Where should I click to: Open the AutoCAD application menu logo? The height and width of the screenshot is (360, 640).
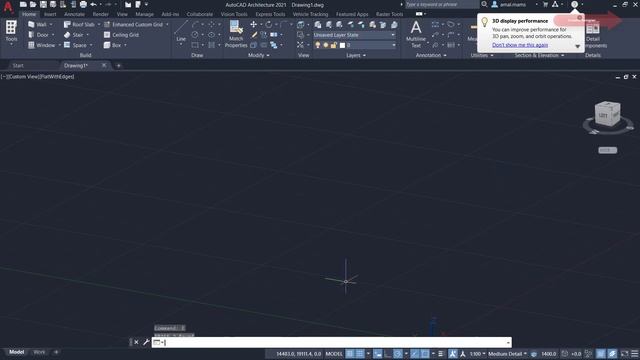(8, 7)
